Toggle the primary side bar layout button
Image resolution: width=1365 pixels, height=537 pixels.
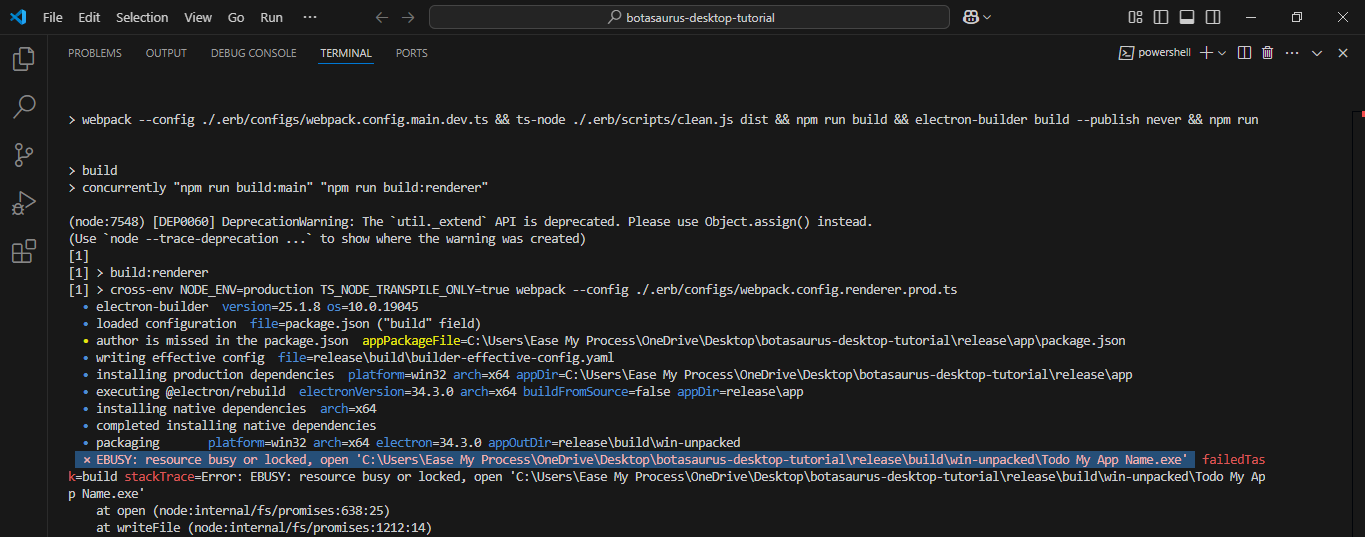tap(1160, 17)
